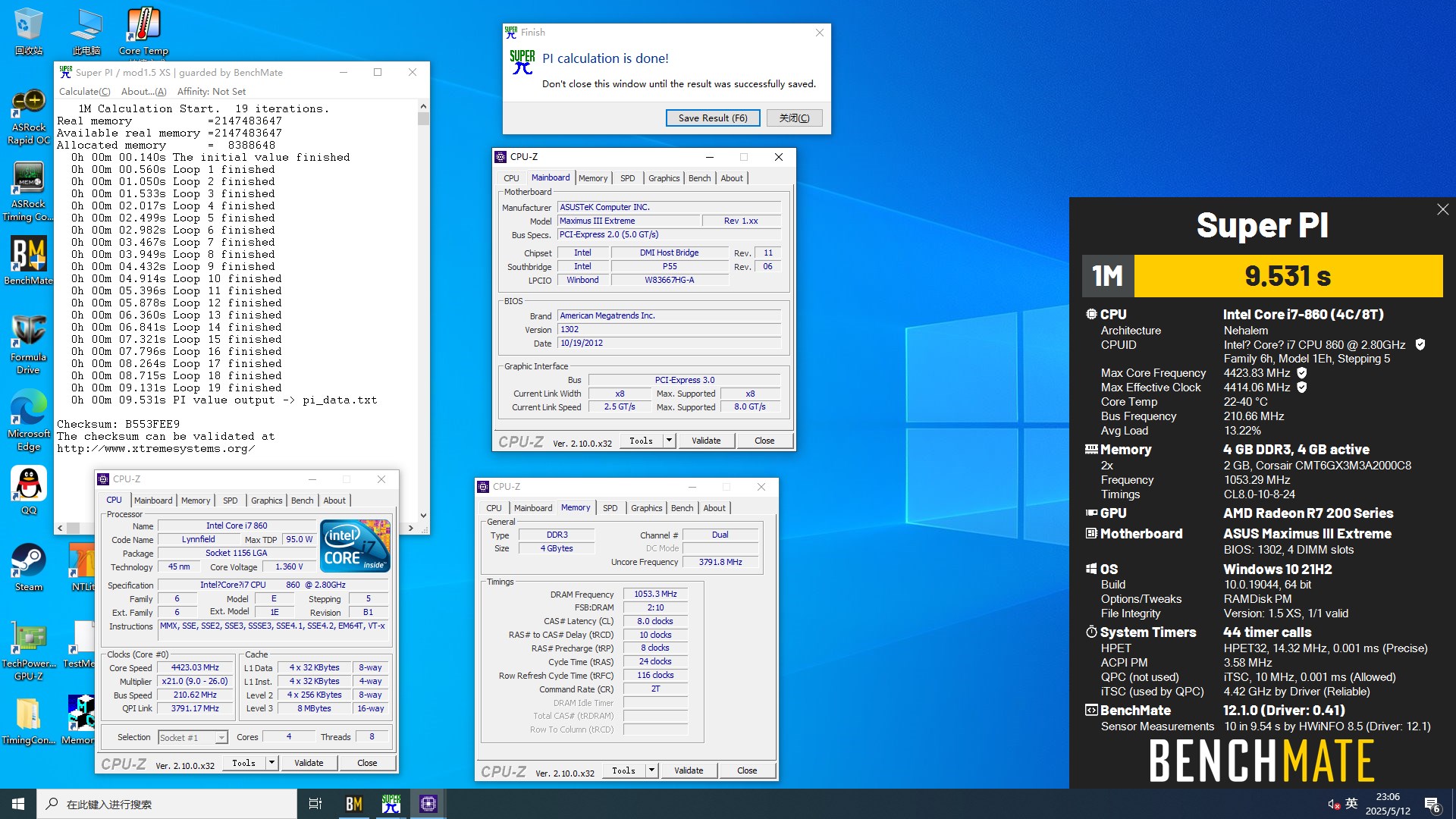Screen dimensions: 1456x819
Task: Switch to SPD tab in CPU-Z Mainboard window
Action: coord(628,178)
